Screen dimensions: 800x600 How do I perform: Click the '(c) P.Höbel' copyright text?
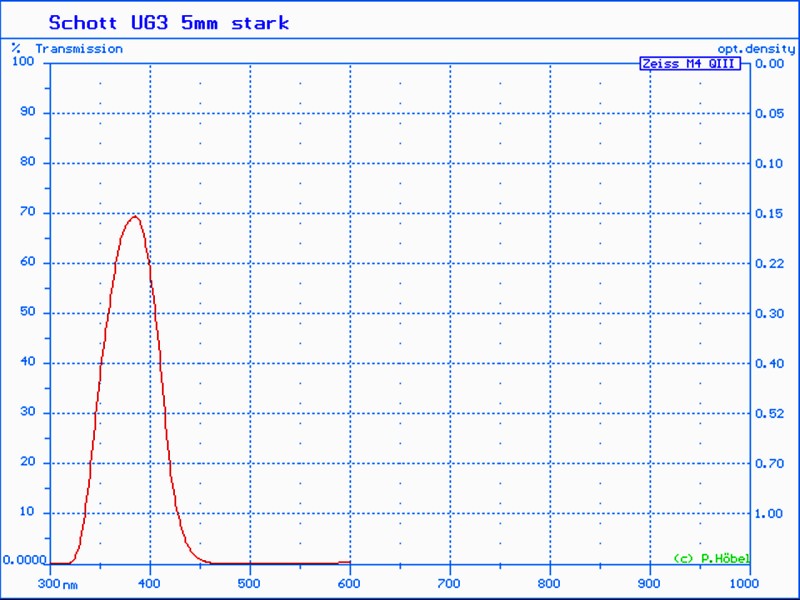(x=711, y=558)
